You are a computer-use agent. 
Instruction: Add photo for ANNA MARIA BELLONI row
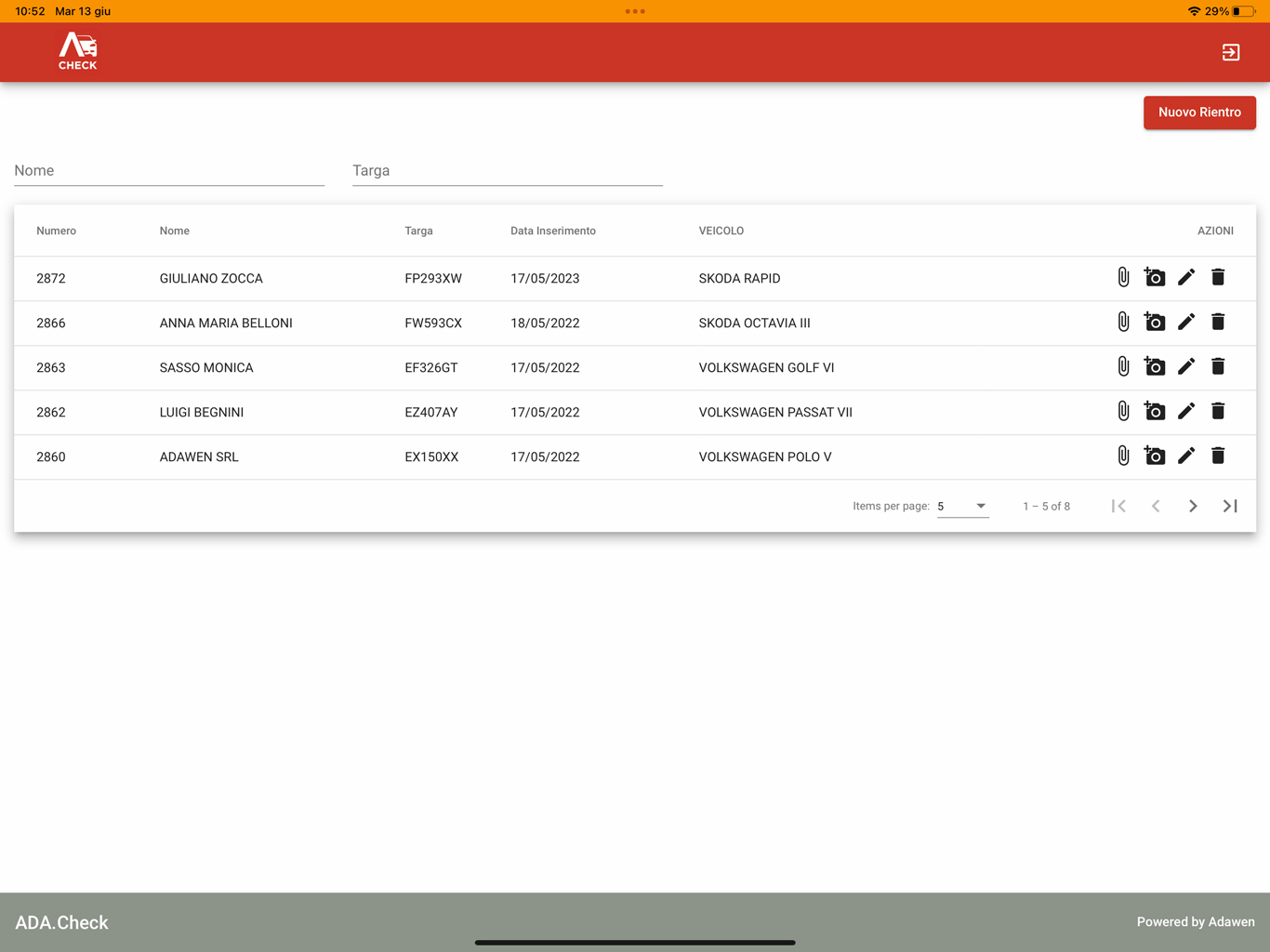(1155, 322)
